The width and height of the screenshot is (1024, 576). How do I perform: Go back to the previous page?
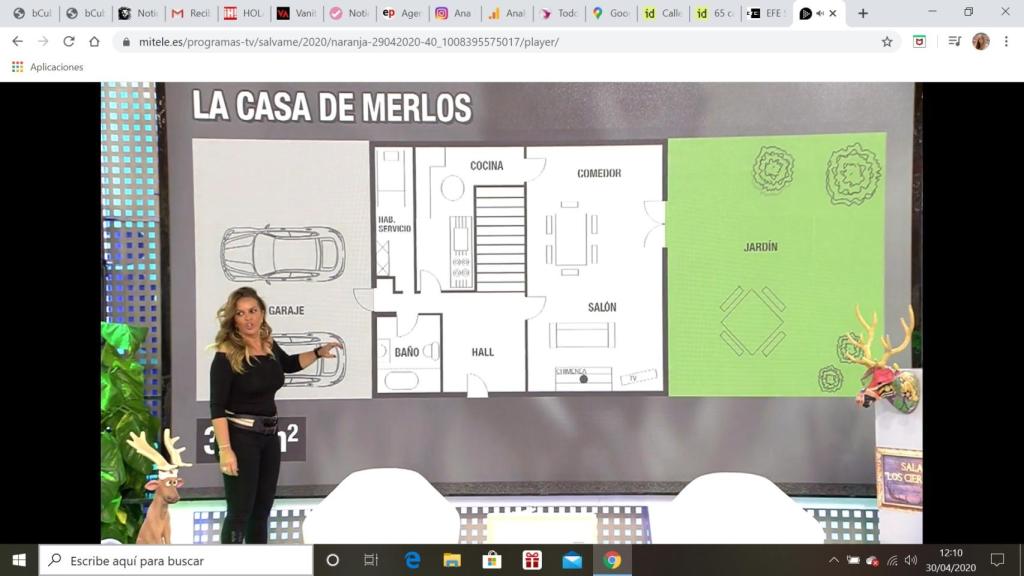[x=18, y=41]
